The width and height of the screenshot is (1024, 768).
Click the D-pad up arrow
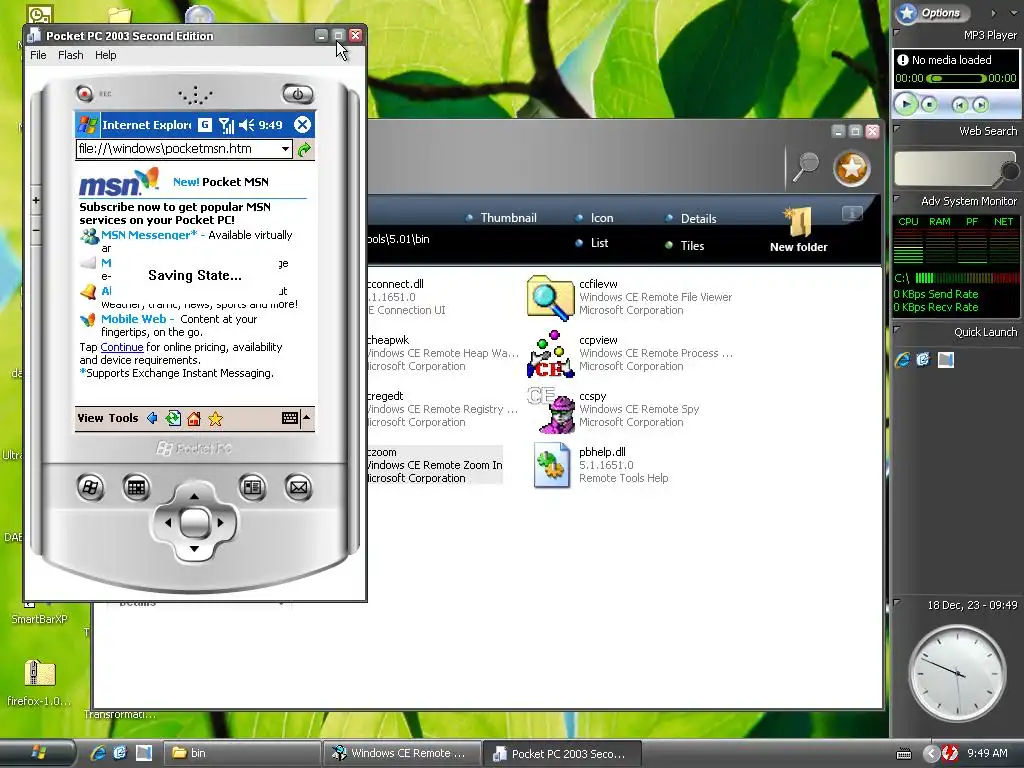(194, 496)
